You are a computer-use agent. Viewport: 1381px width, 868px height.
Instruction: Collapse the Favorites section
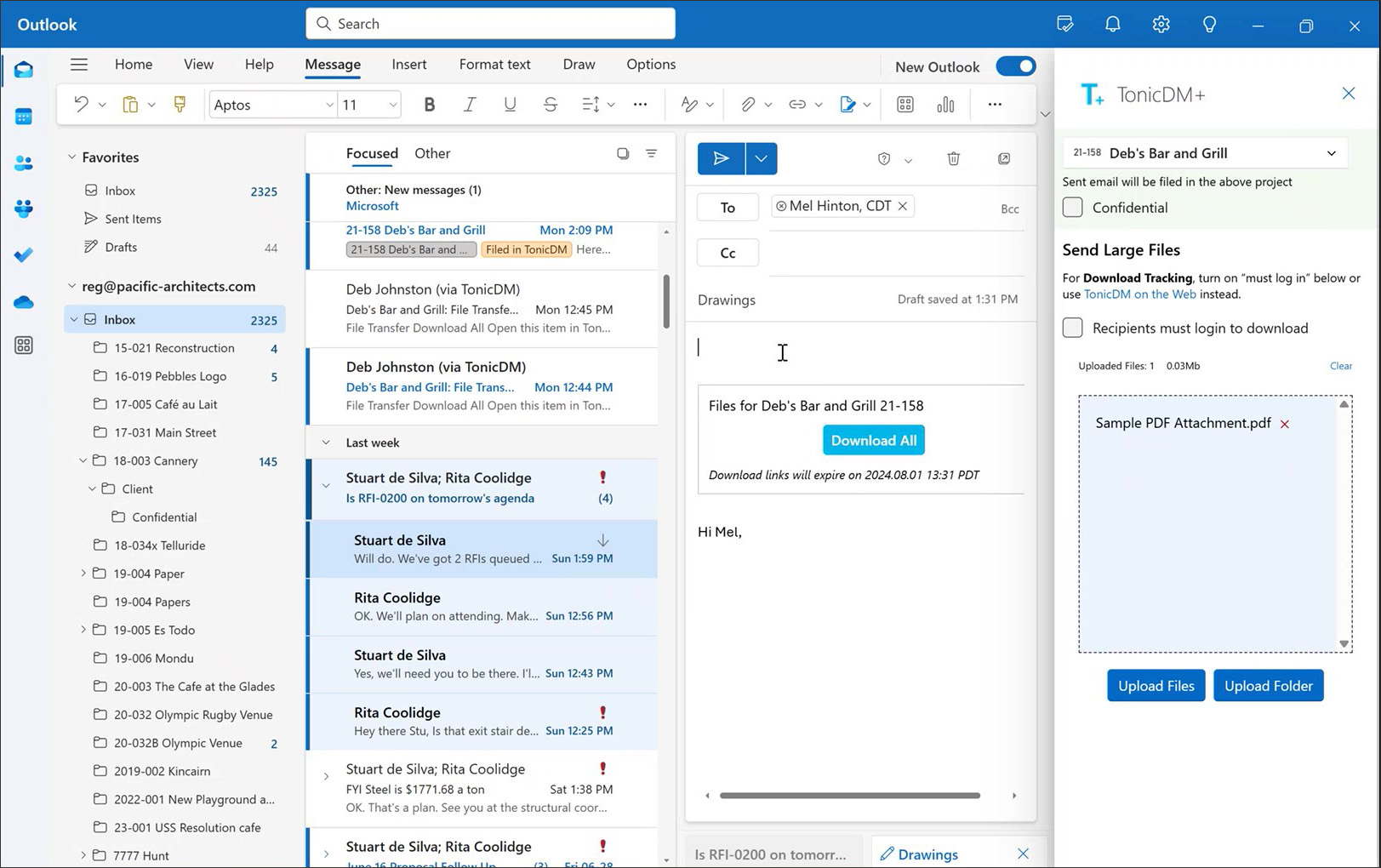71,157
